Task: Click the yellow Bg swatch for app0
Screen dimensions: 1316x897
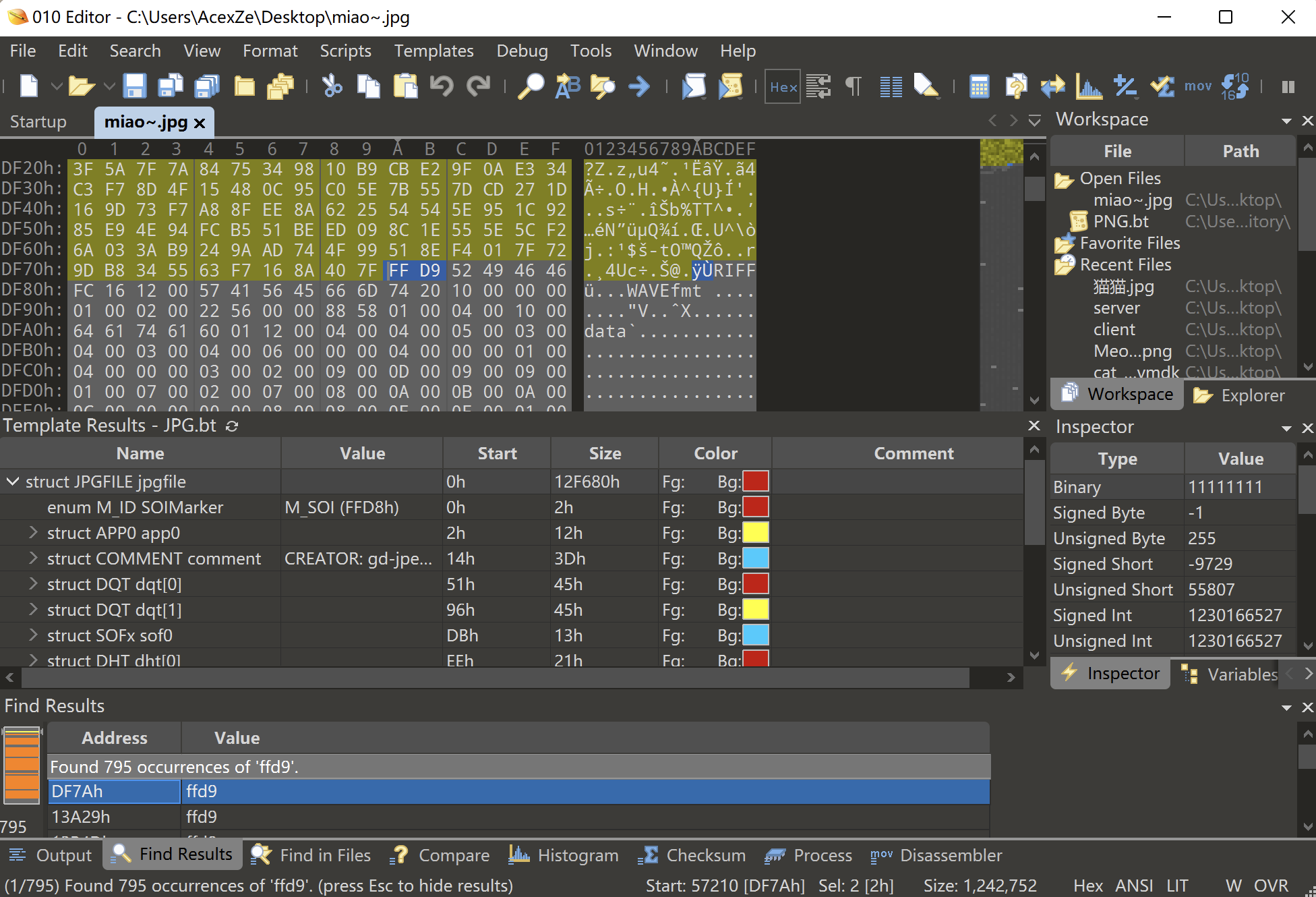Action: (756, 533)
